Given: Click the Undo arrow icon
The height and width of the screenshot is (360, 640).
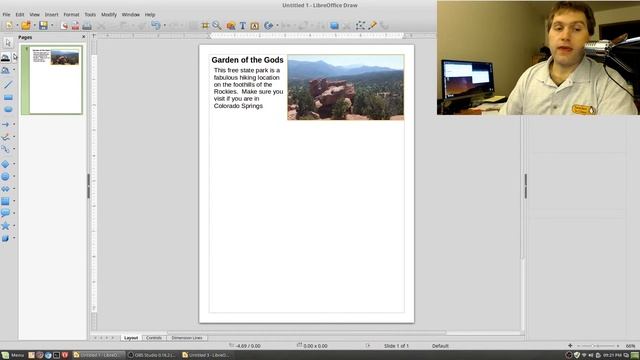Looking at the screenshot, I should (156, 26).
